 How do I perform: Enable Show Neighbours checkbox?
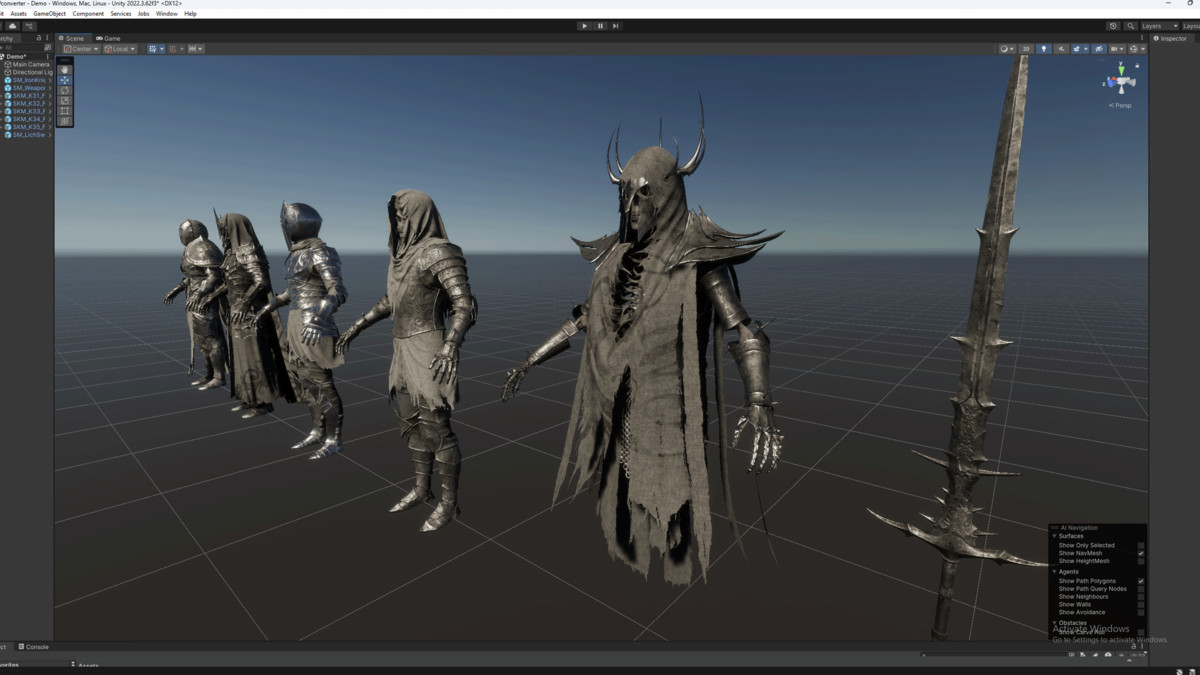pyautogui.click(x=1141, y=597)
